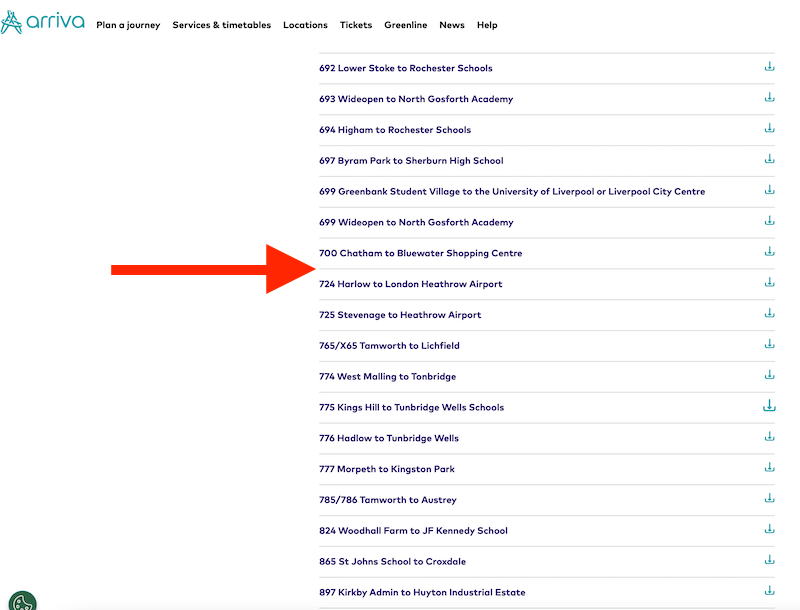
Task: Click 865 St Johns School to Croxdale
Action: (392, 562)
